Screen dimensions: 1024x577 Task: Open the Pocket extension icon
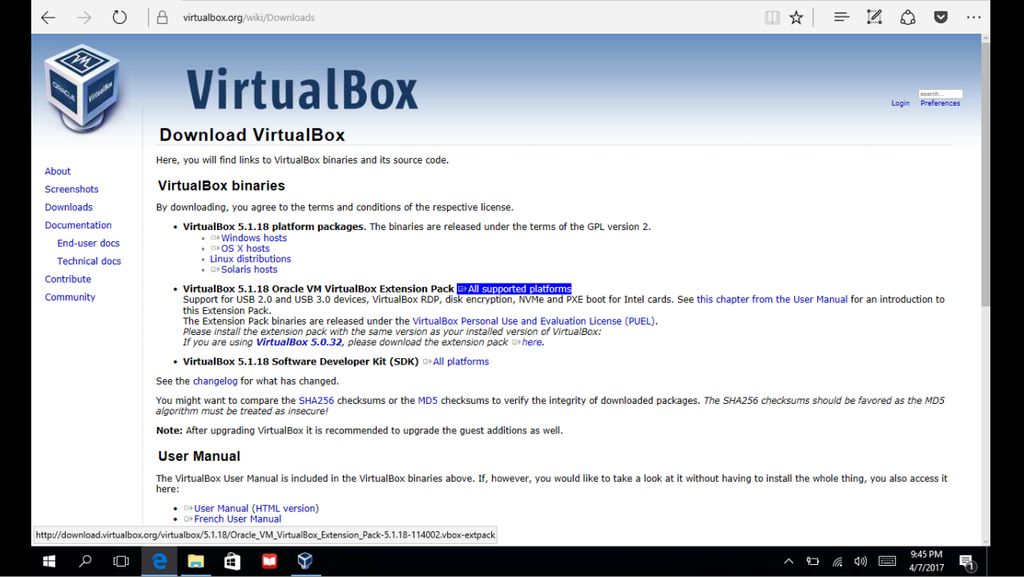pyautogui.click(x=940, y=18)
